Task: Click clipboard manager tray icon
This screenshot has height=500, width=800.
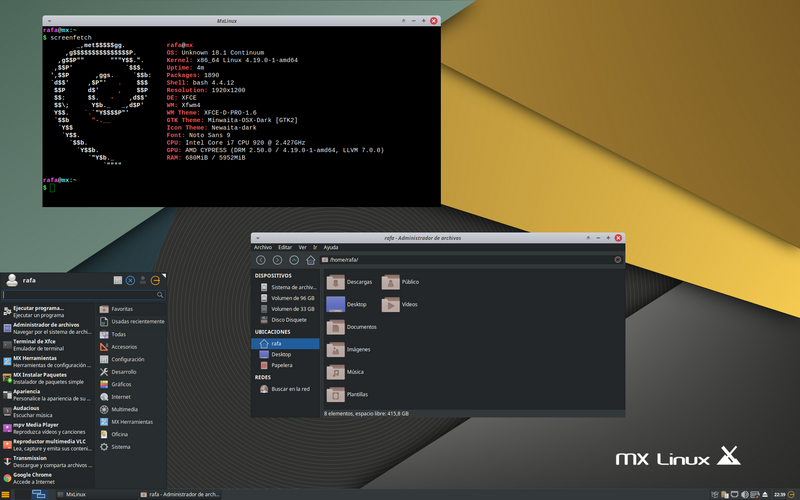Action: (724, 494)
